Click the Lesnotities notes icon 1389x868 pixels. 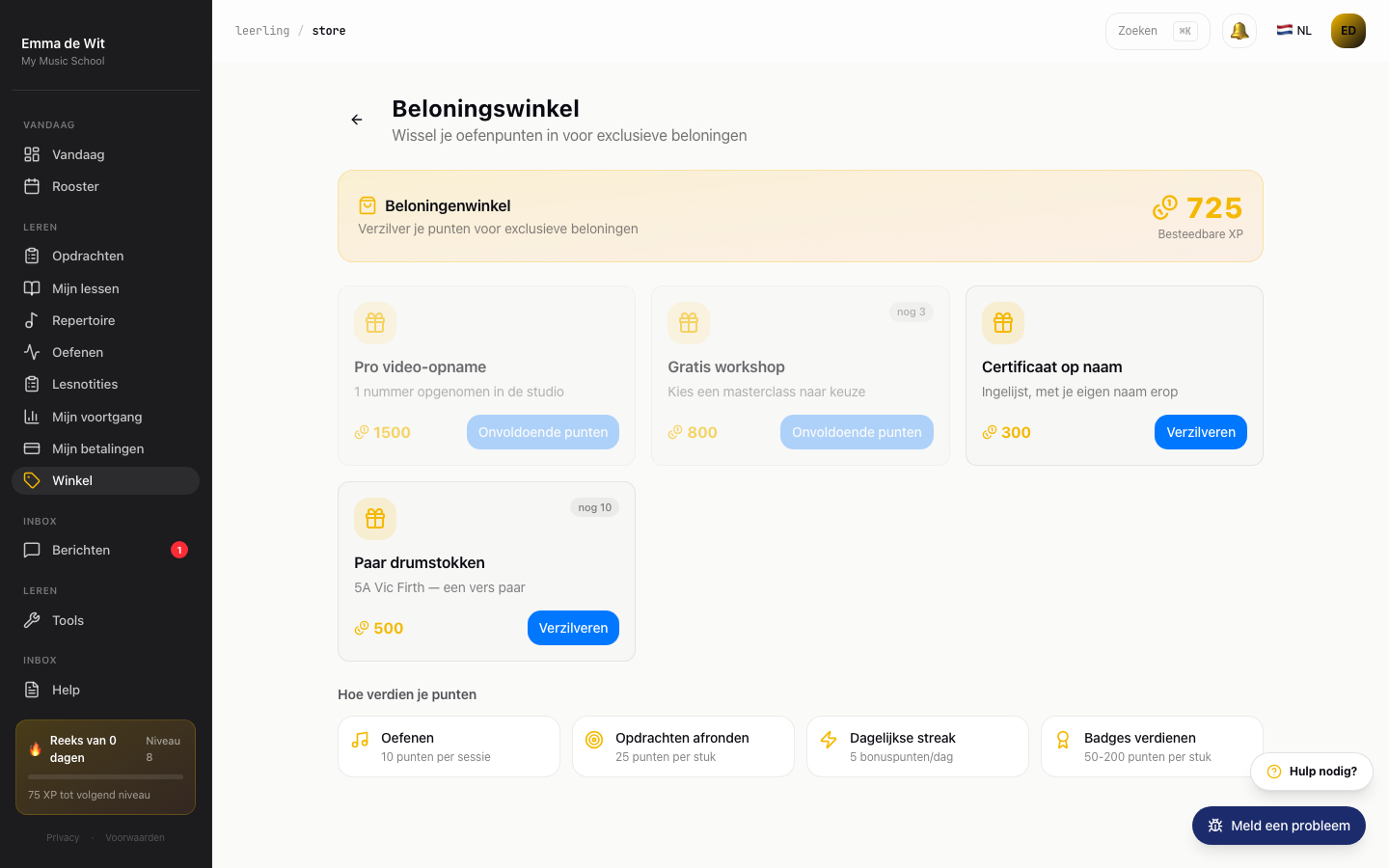32,384
